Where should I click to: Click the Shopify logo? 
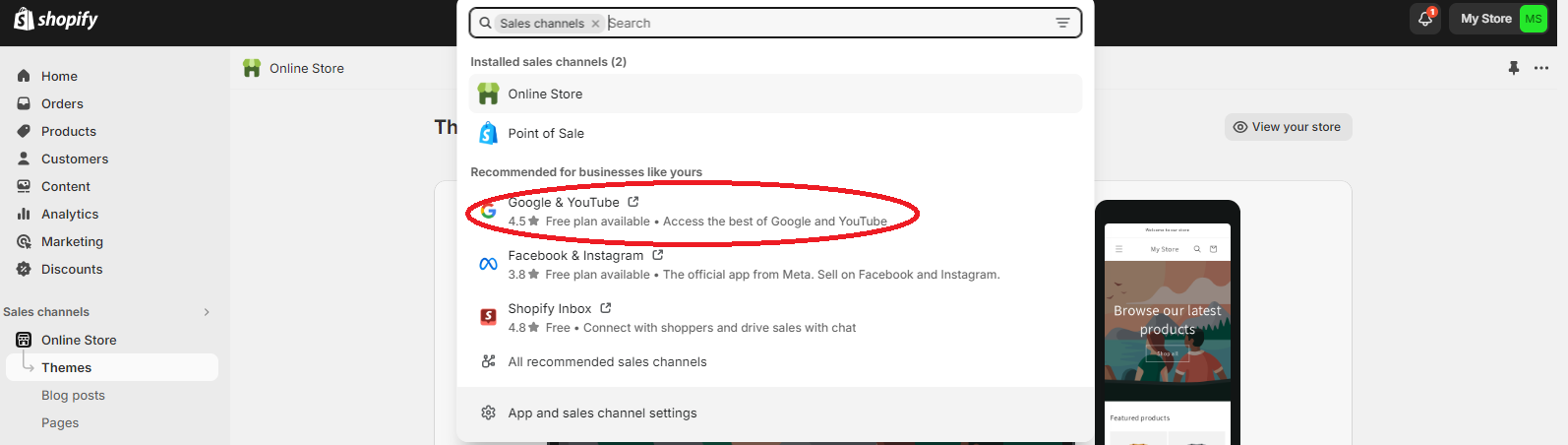coord(56,19)
